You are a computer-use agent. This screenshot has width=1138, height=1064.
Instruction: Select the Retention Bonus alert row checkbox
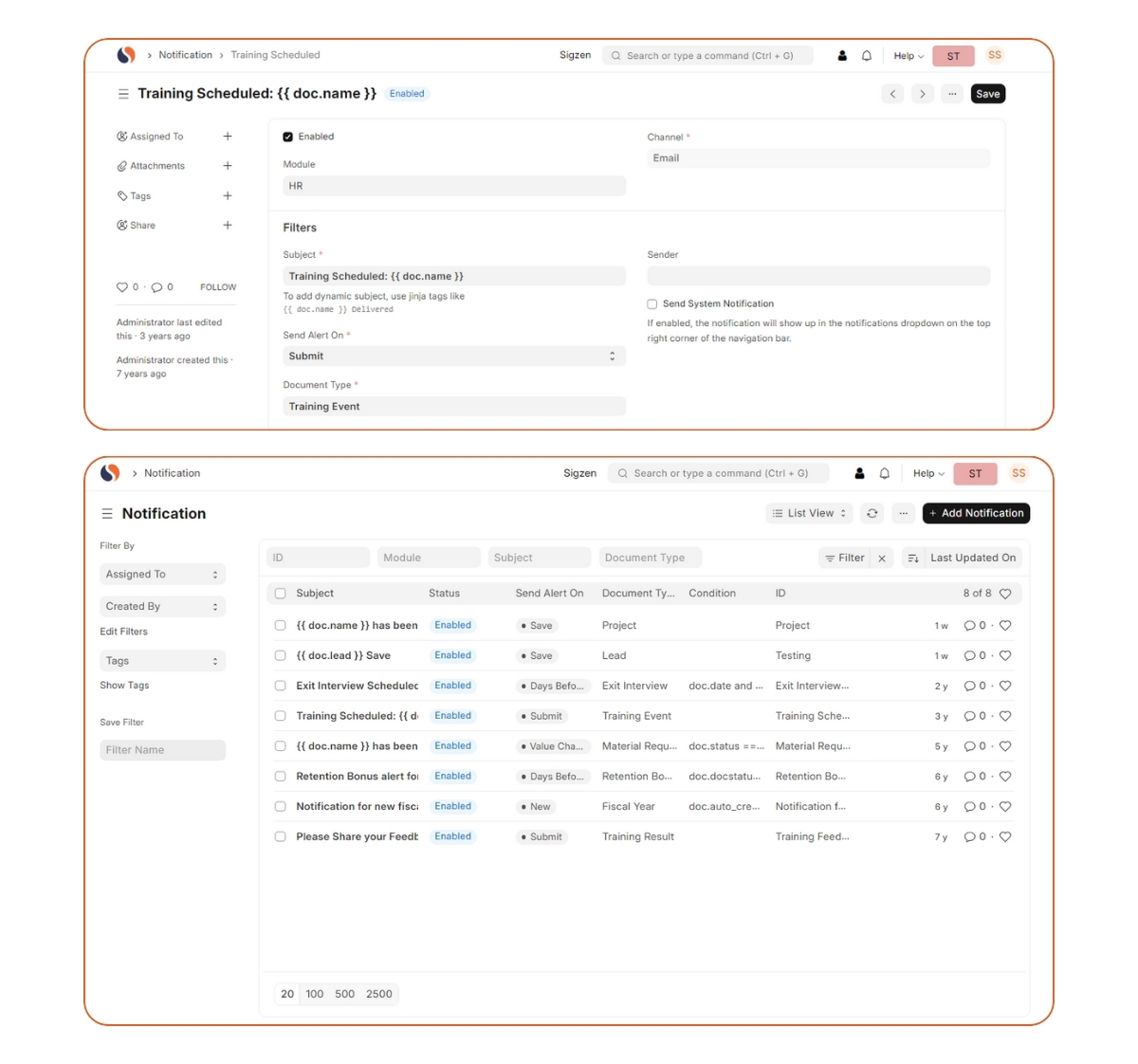click(281, 777)
